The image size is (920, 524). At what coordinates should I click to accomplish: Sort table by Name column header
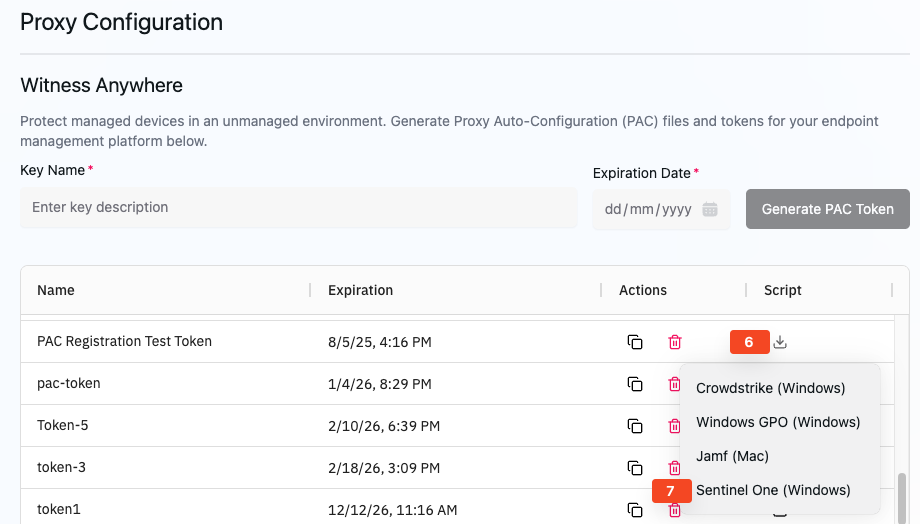point(56,290)
